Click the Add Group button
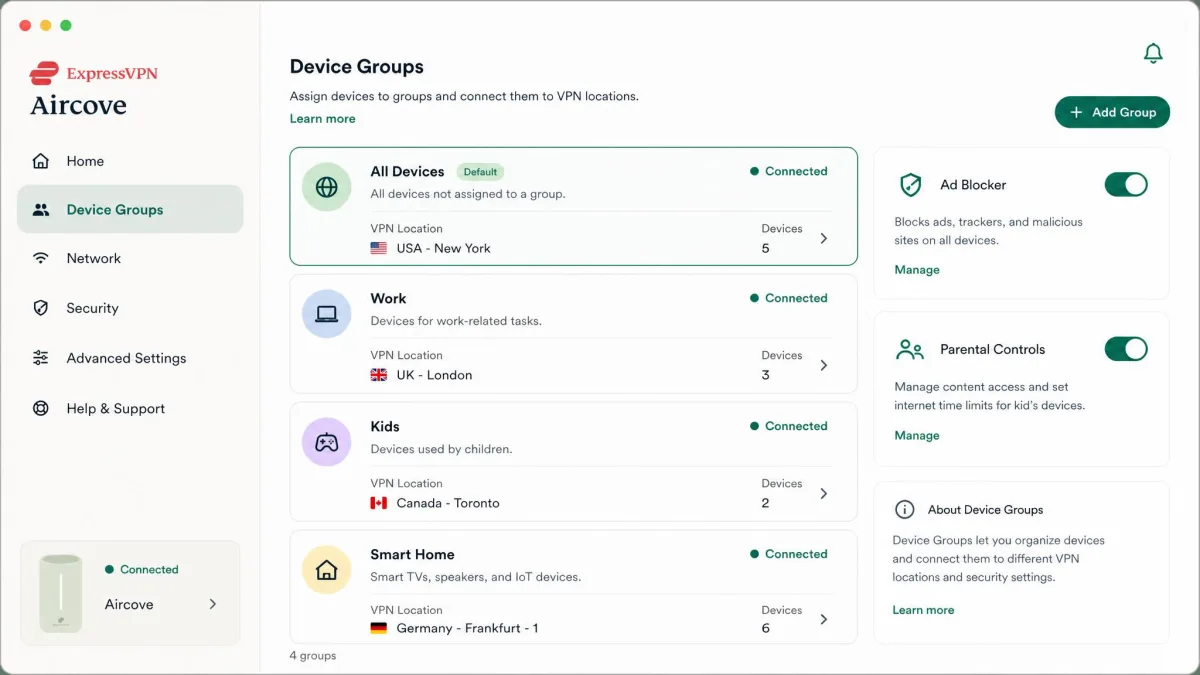This screenshot has width=1200, height=675. (1112, 112)
